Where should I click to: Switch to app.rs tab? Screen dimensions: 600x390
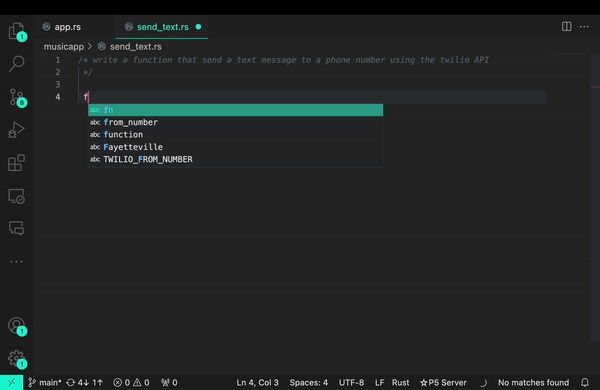(x=67, y=27)
